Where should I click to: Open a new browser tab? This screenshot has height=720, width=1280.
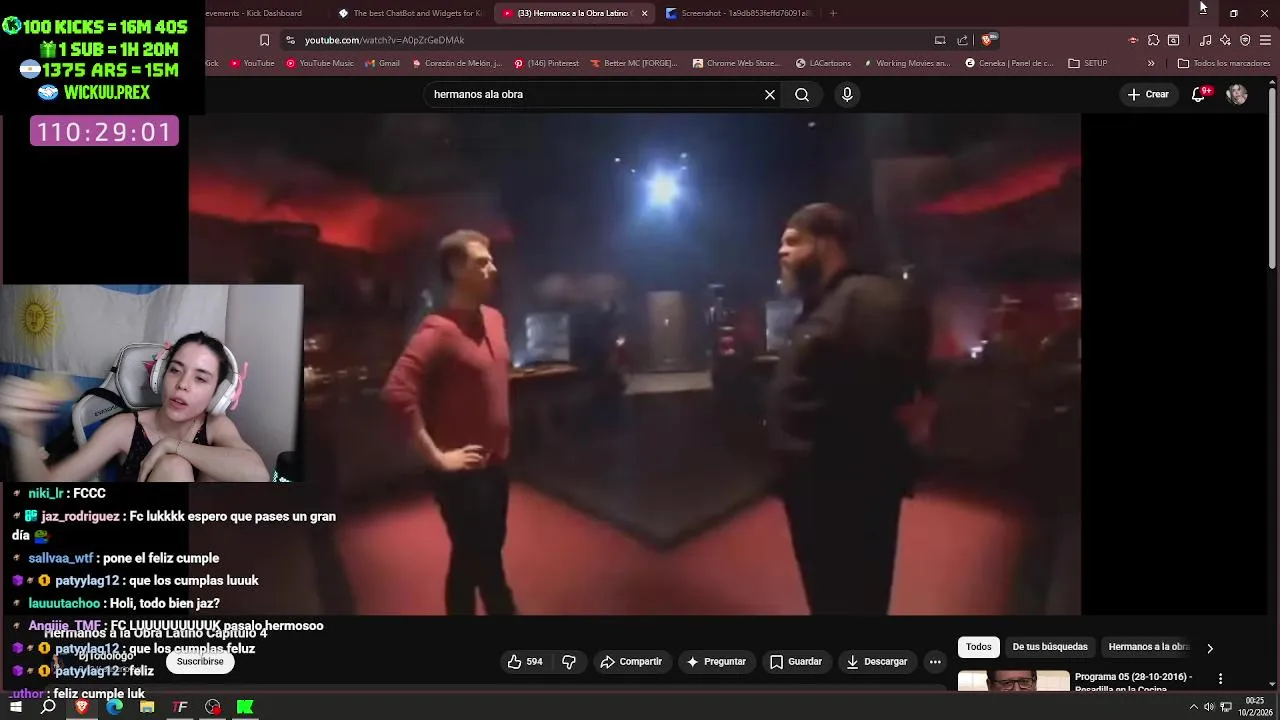pyautogui.click(x=833, y=13)
